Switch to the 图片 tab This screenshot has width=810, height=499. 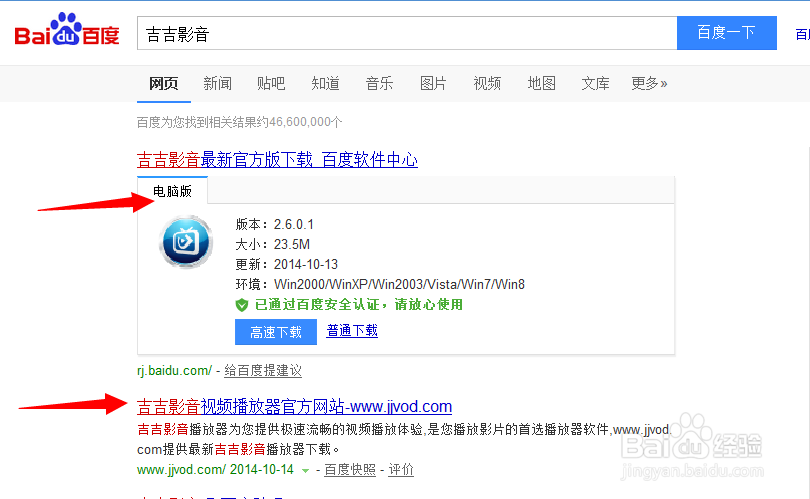coord(433,83)
